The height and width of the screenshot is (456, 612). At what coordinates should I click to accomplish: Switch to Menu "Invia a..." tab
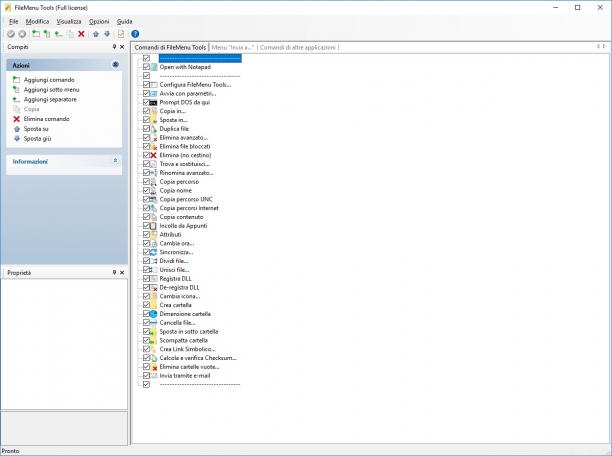(233, 48)
